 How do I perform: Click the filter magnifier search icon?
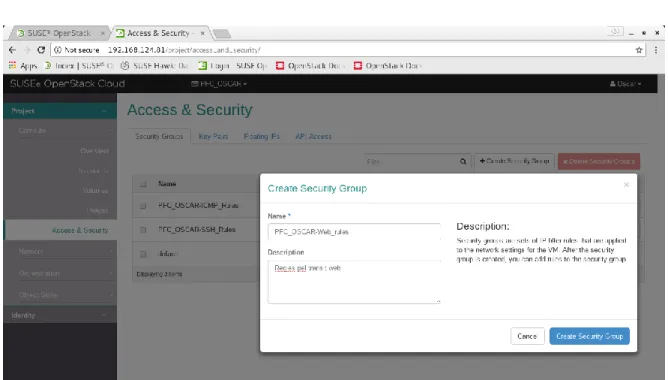(x=463, y=161)
